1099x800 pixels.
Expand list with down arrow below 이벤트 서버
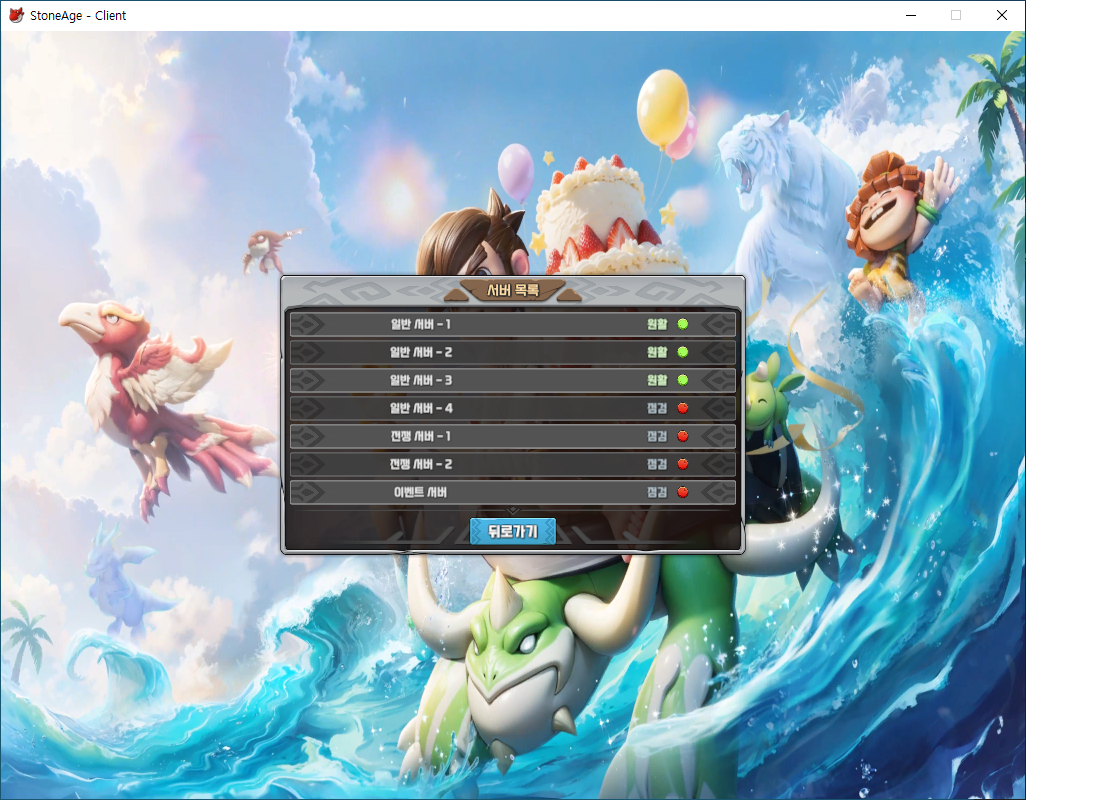click(513, 511)
